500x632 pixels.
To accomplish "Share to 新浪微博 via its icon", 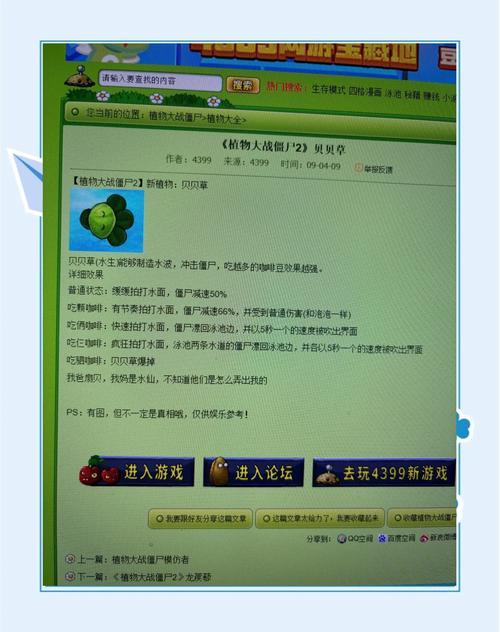I will pyautogui.click(x=424, y=538).
